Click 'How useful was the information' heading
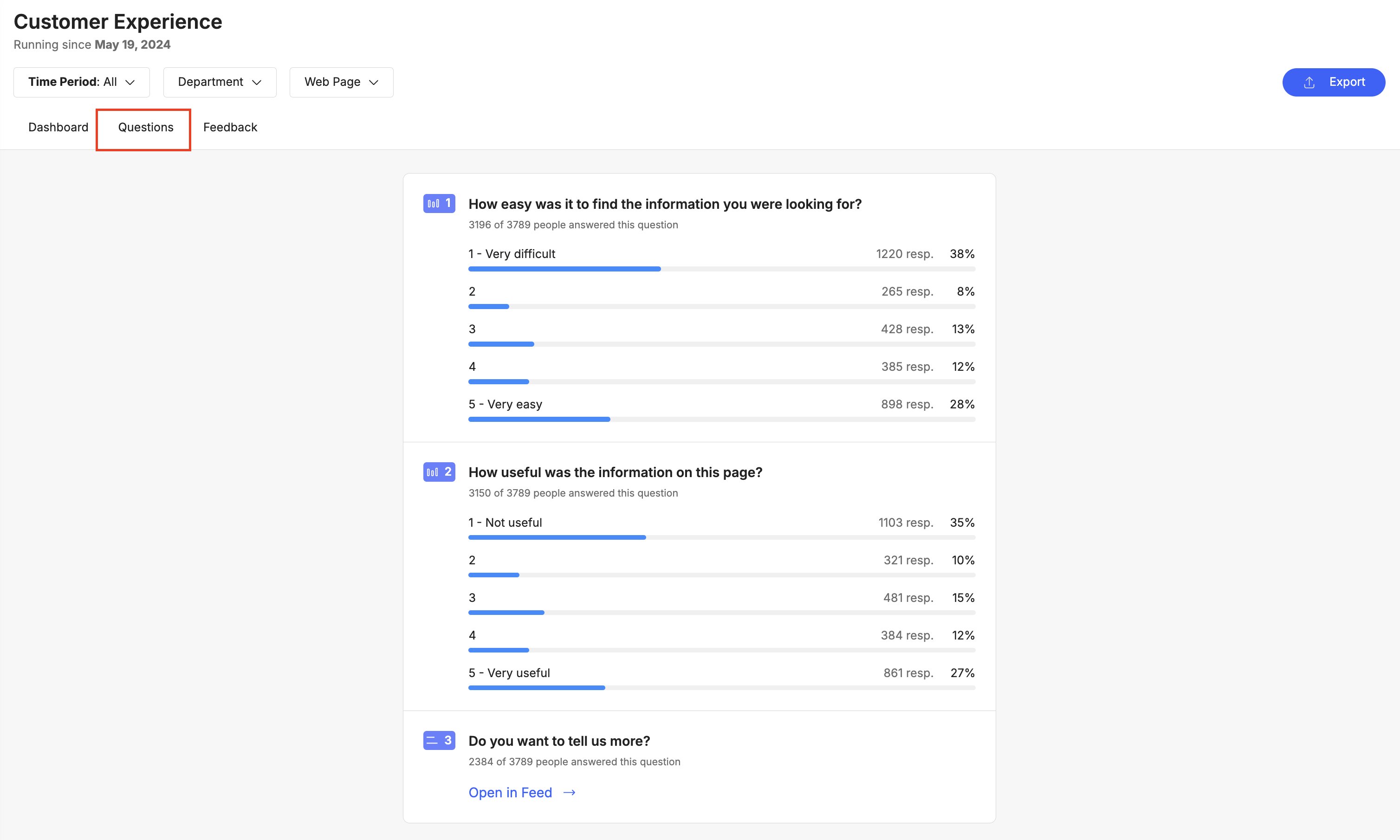 (x=616, y=472)
